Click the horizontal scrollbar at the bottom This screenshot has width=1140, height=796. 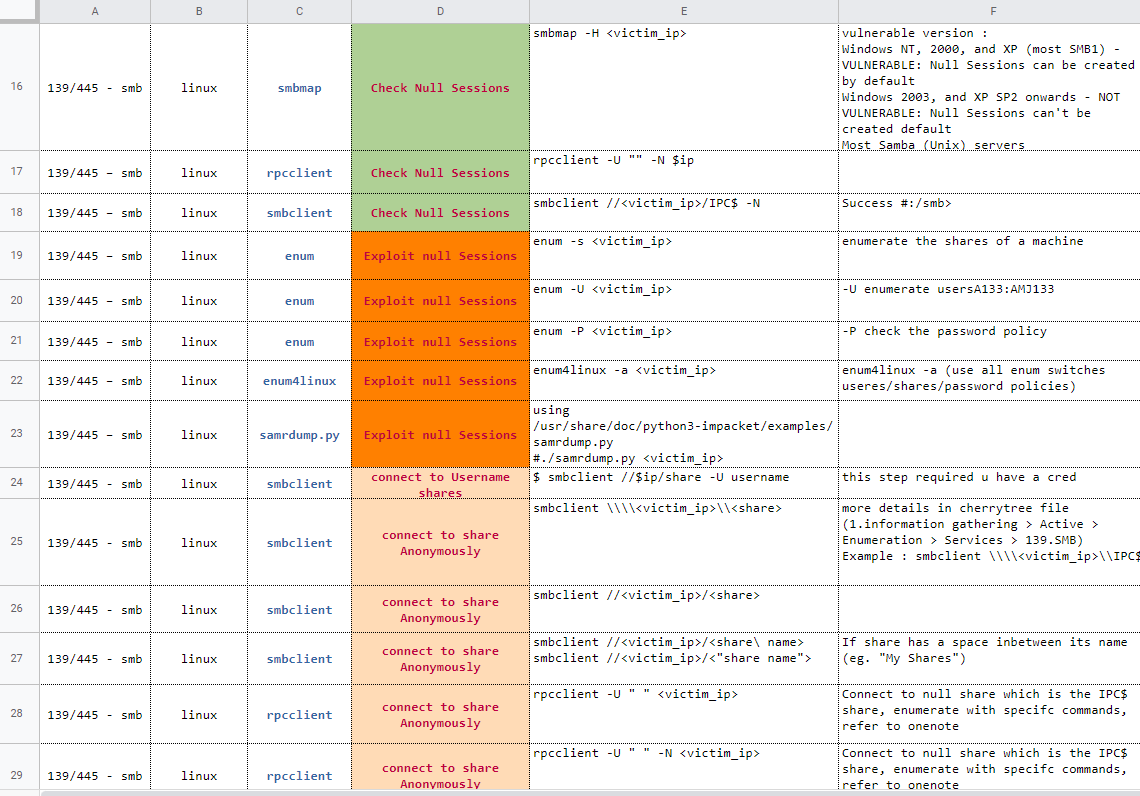coord(570,791)
